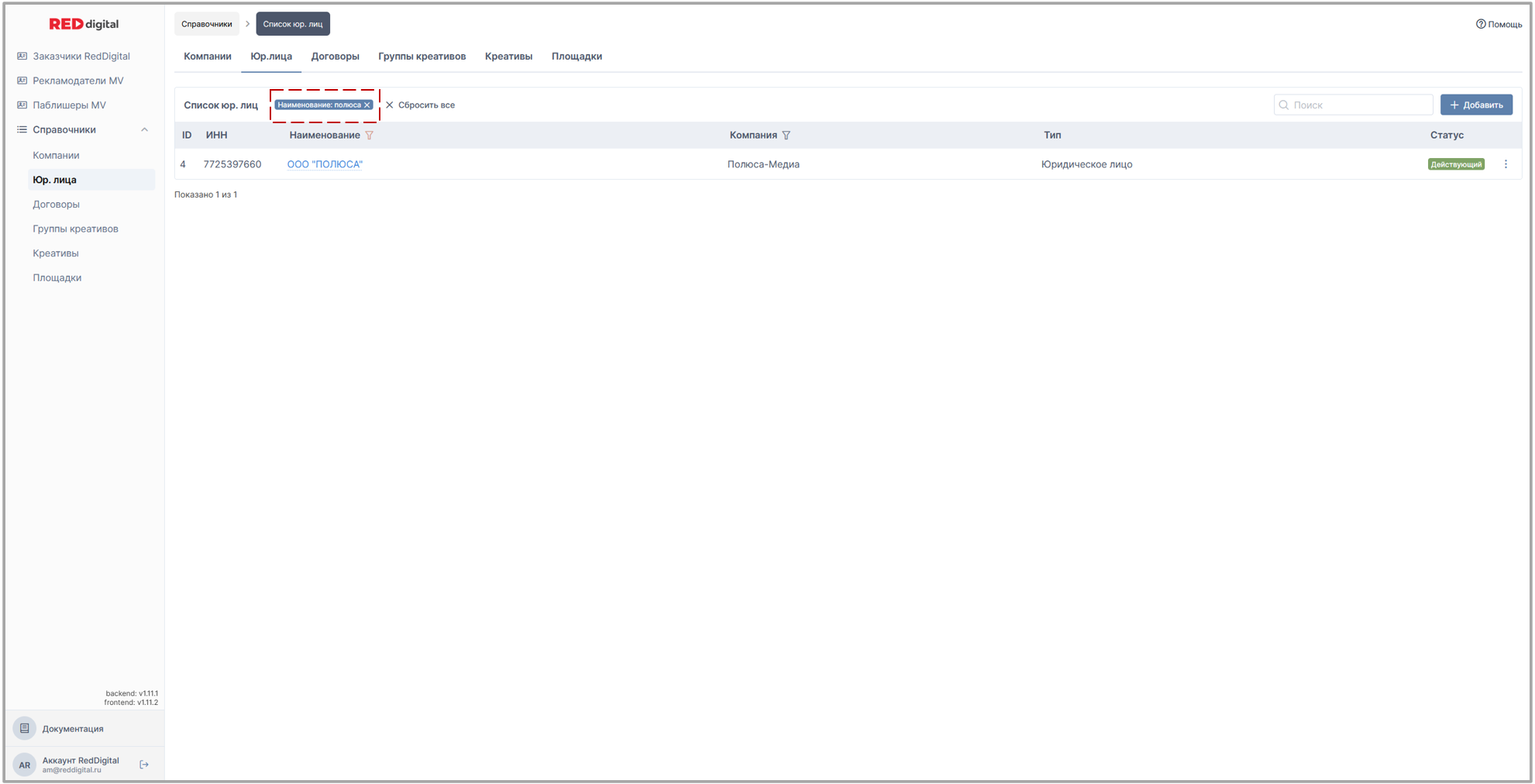This screenshot has width=1535, height=784.
Task: Click the filter icon next to Компания column
Action: click(786, 136)
